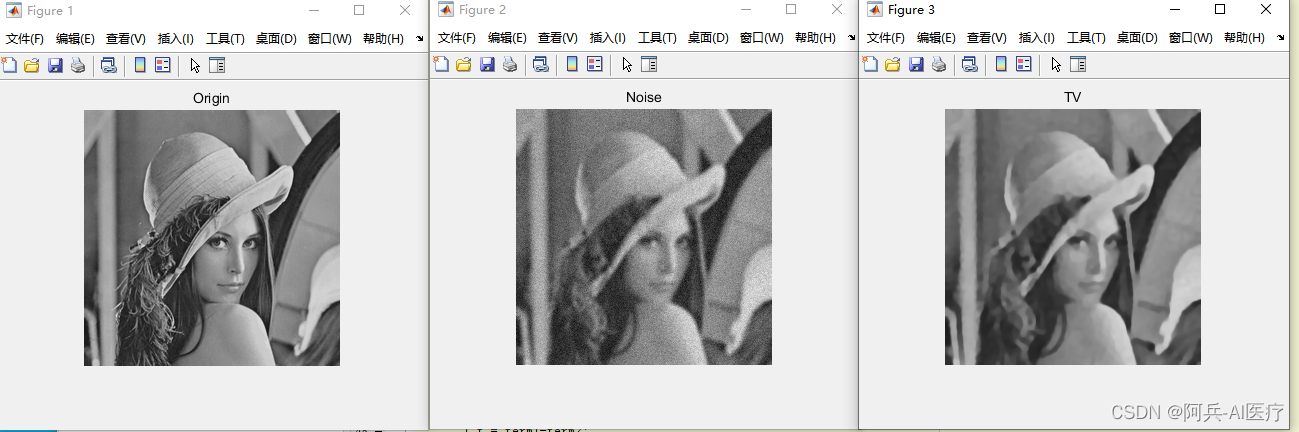Select the TV denoised image in Figure 3
The image size is (1299, 432).
pos(1073,237)
